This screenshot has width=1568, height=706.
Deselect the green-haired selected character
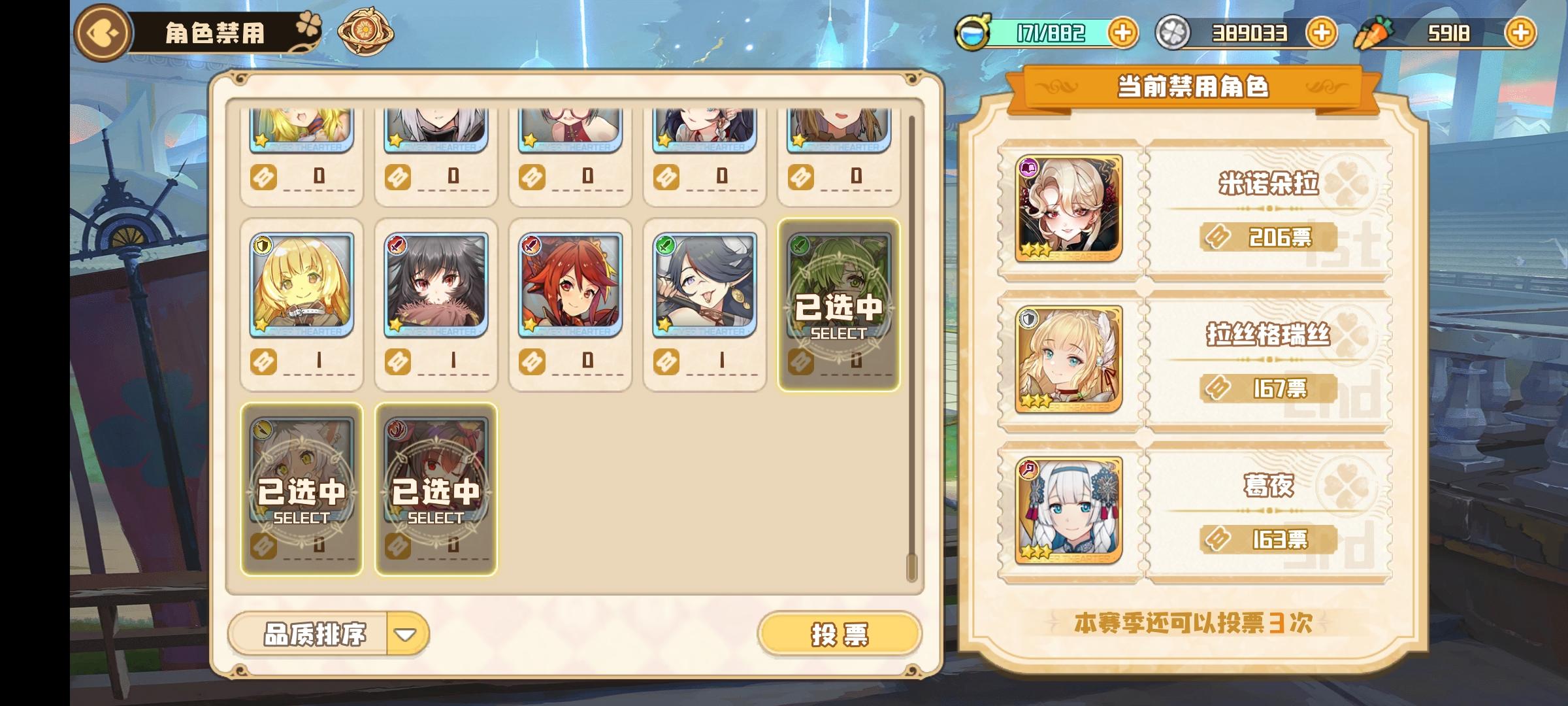(x=838, y=305)
